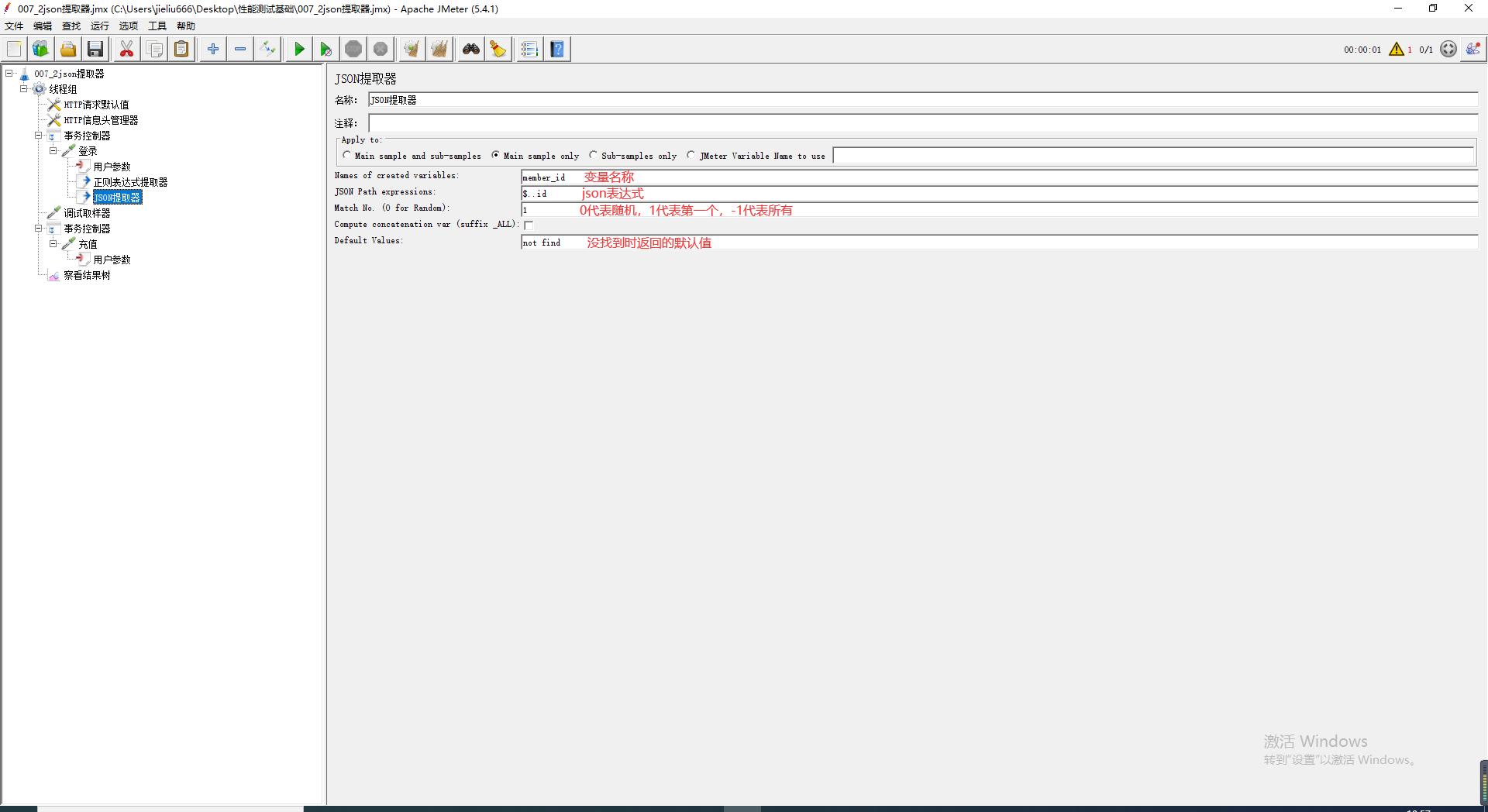This screenshot has width=1488, height=812.
Task: Select 正则表达式提取器 in the tree
Action: [130, 182]
